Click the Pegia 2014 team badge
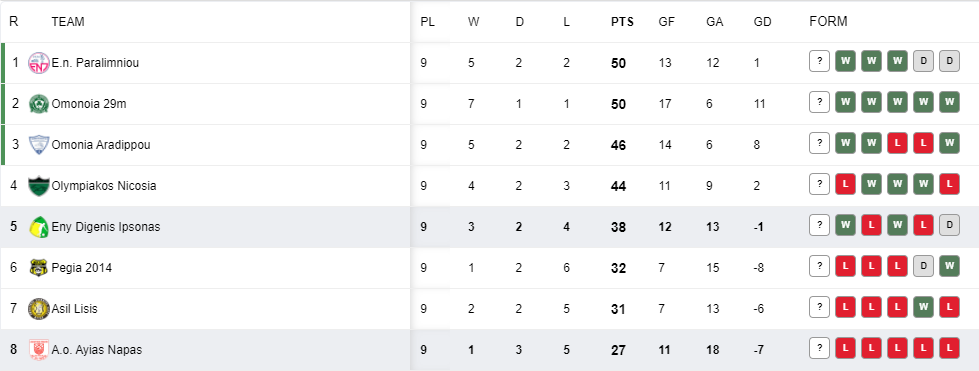 pos(39,268)
